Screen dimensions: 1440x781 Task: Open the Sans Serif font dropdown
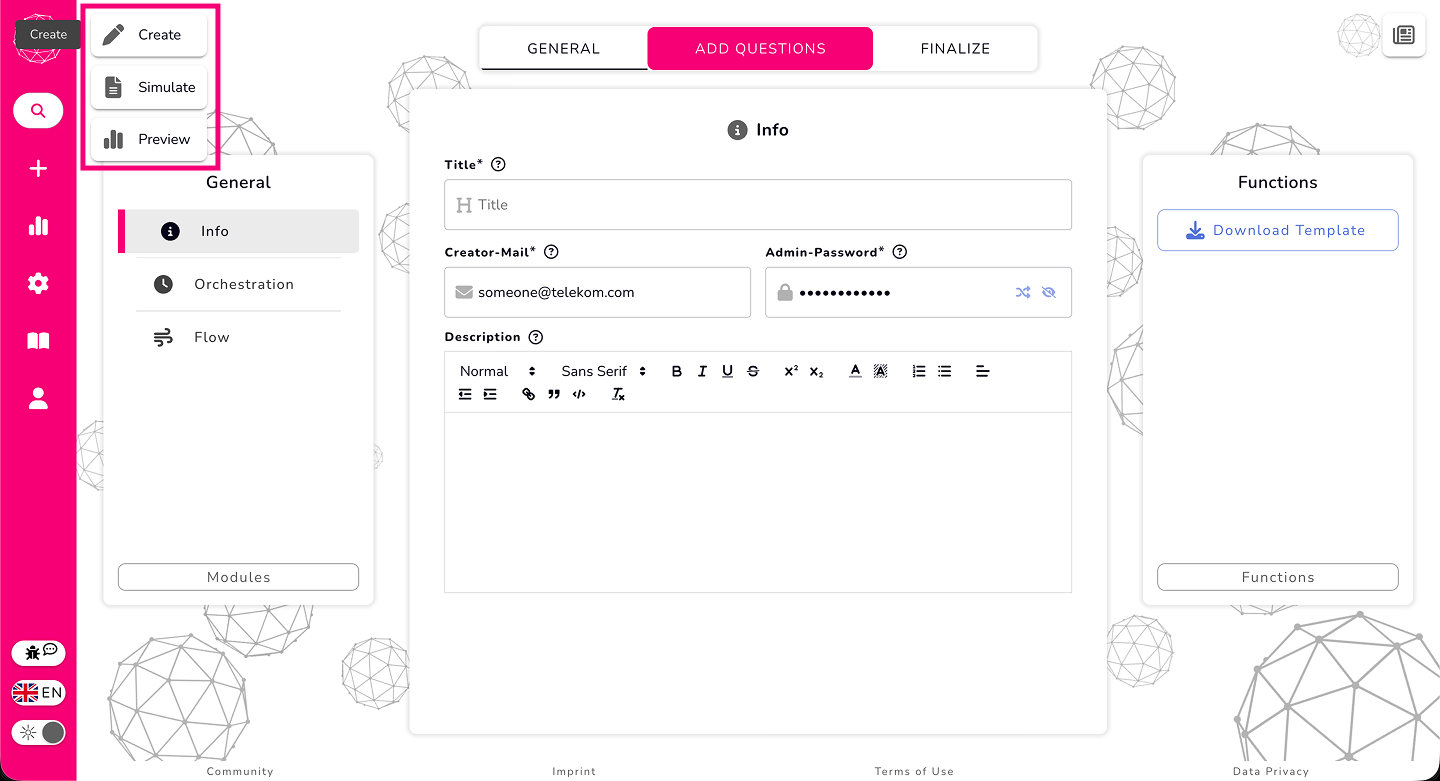pyautogui.click(x=600, y=371)
